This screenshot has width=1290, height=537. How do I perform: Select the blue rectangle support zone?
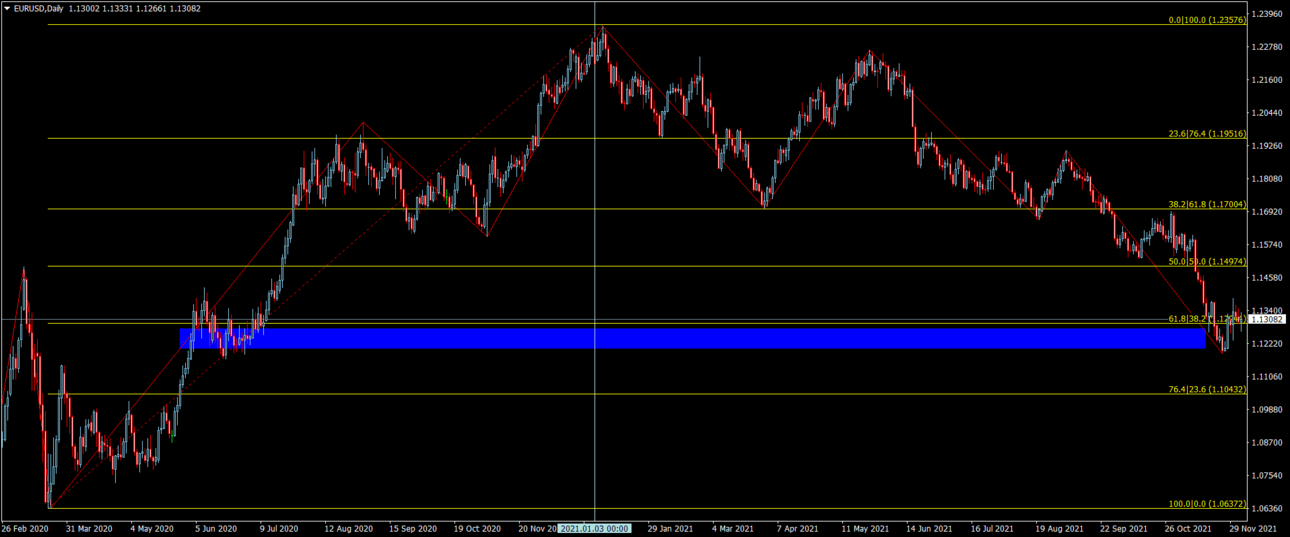coord(692,338)
